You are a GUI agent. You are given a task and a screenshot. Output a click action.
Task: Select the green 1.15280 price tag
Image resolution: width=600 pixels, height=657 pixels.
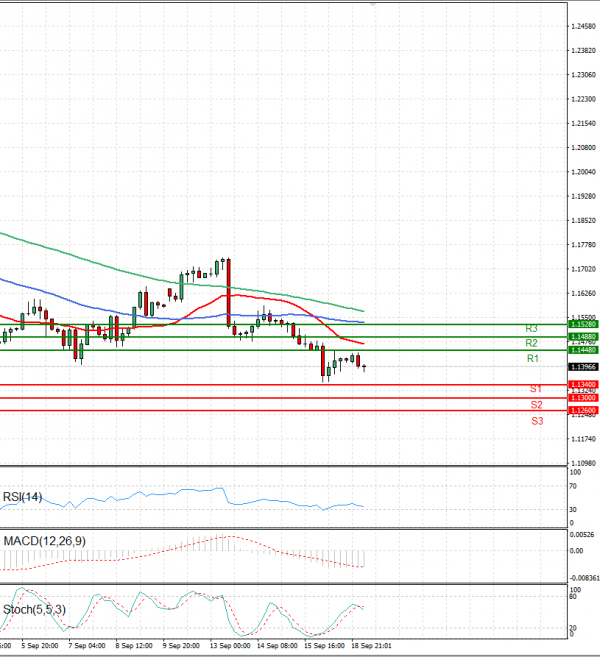pos(583,324)
